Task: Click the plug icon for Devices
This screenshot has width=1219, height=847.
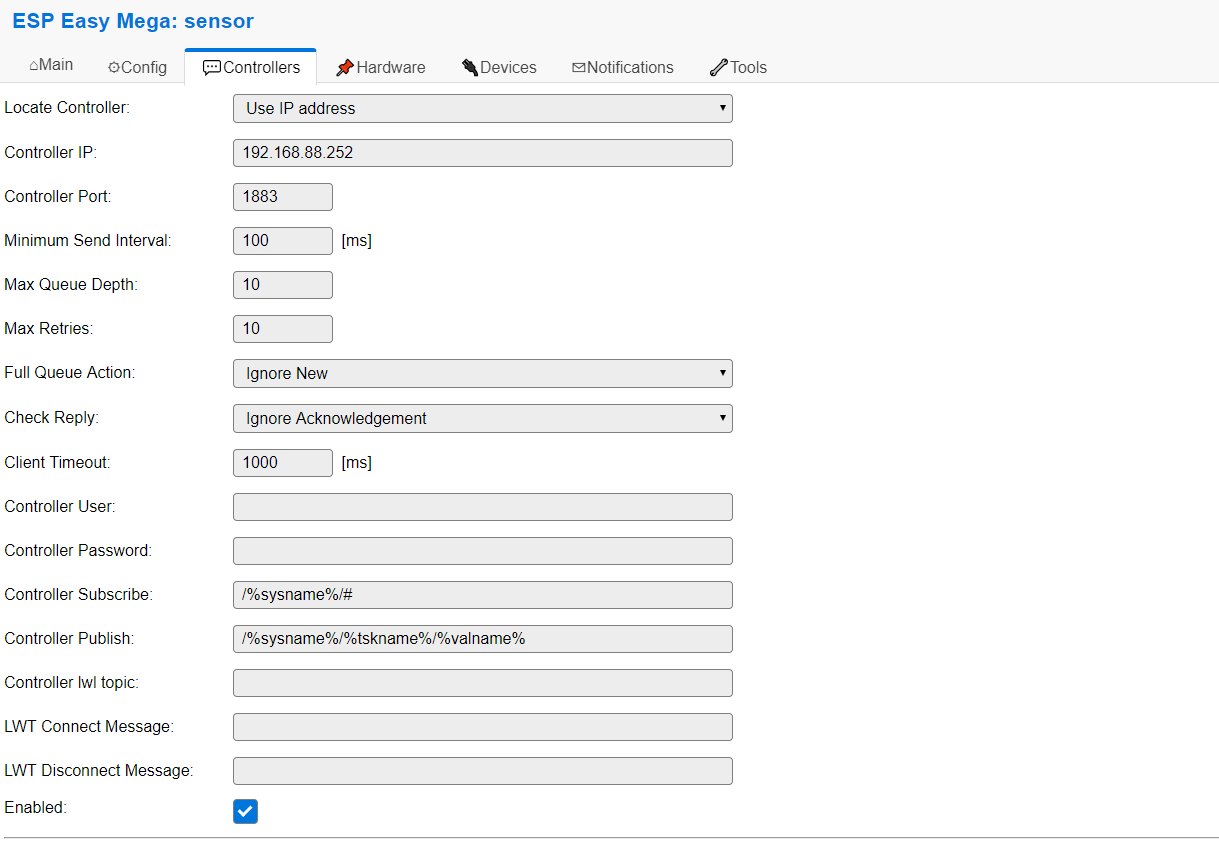Action: 470,67
